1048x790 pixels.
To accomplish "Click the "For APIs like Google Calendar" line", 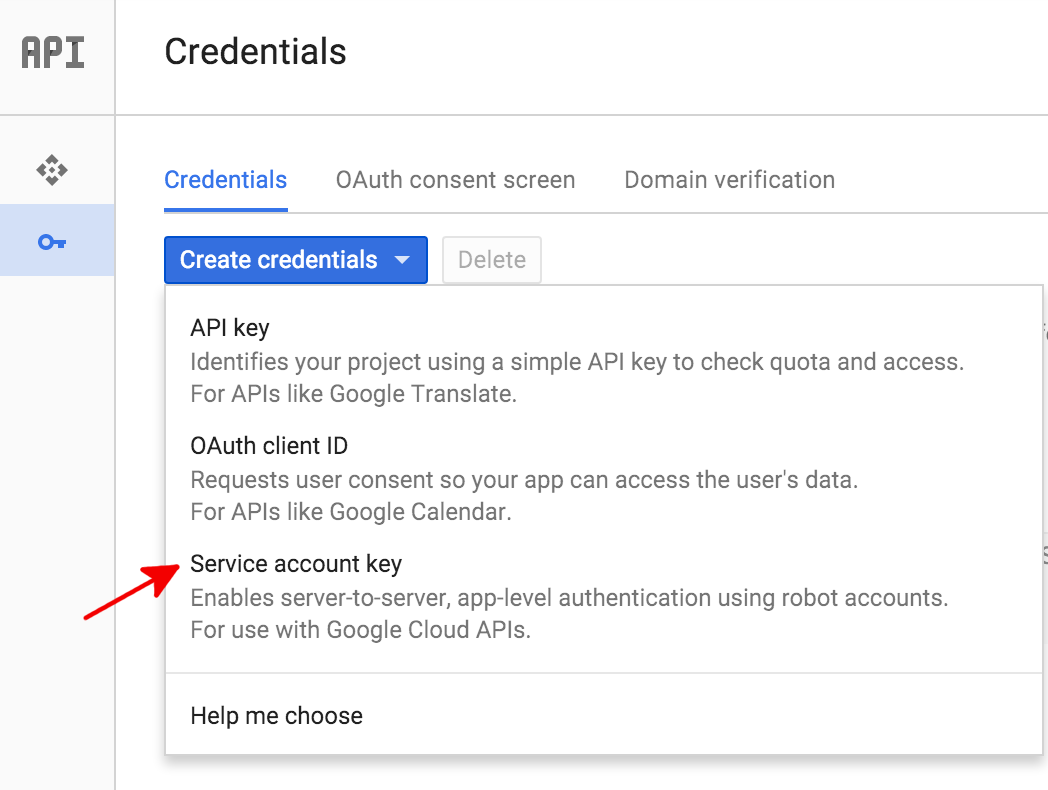I will (351, 512).
